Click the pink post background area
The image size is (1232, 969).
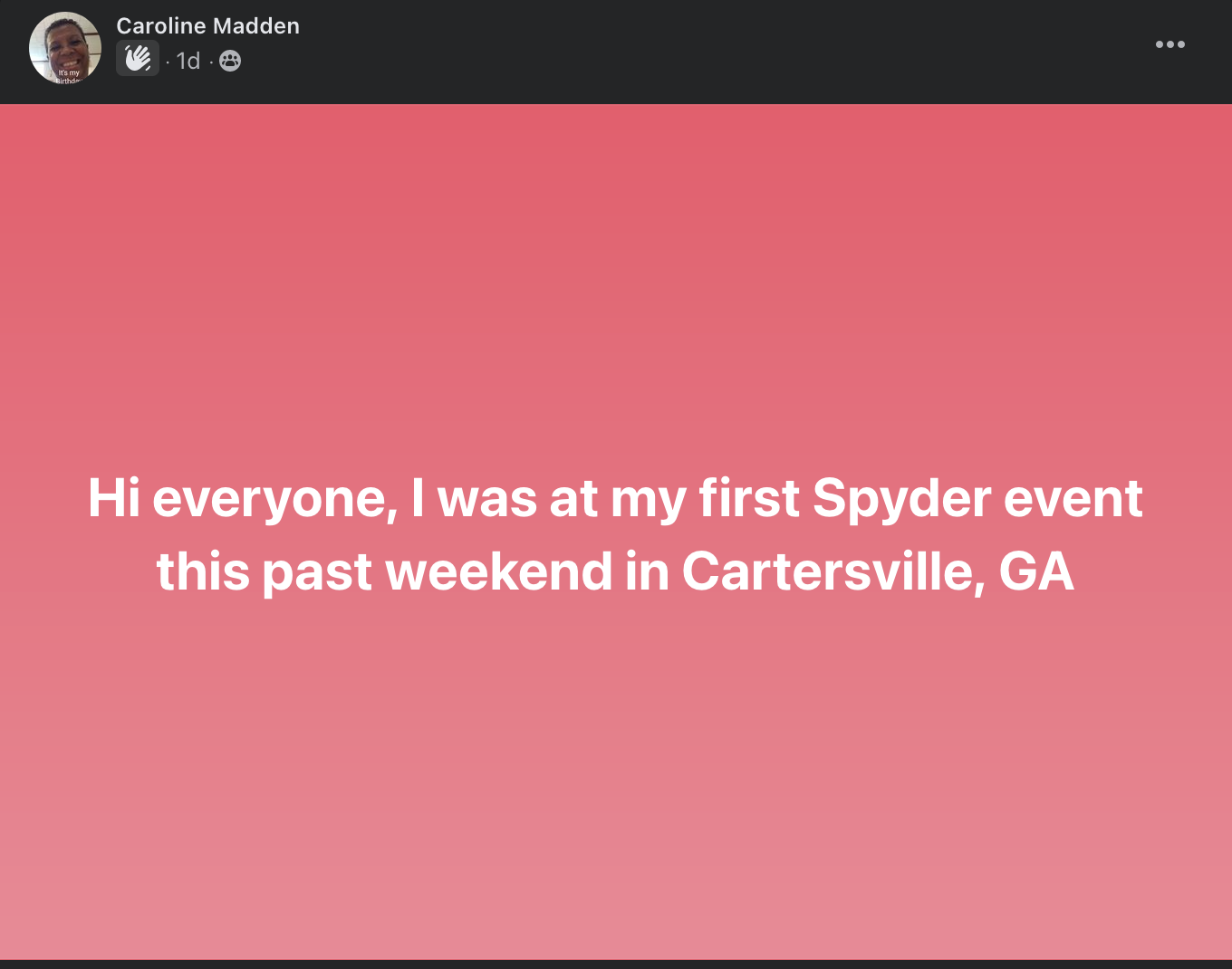pyautogui.click(x=616, y=272)
